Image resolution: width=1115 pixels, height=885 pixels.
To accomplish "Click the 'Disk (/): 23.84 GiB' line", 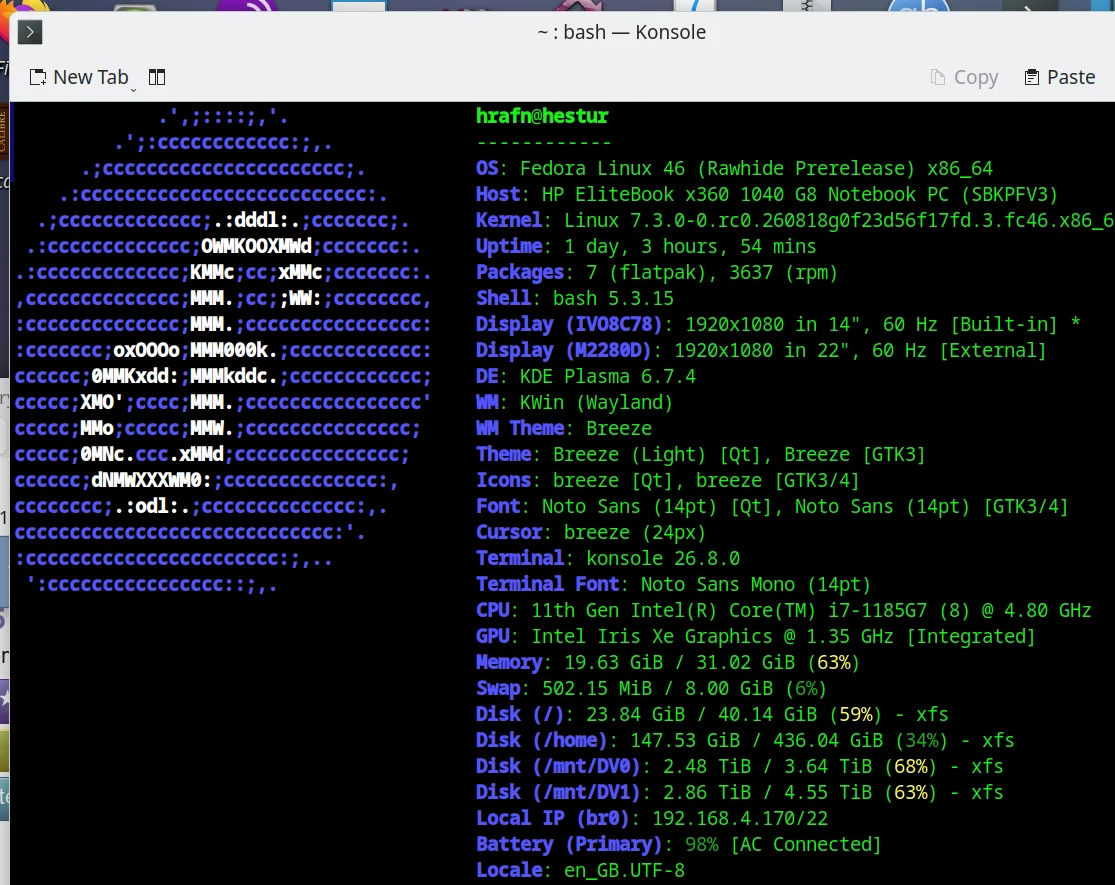I will tap(712, 714).
